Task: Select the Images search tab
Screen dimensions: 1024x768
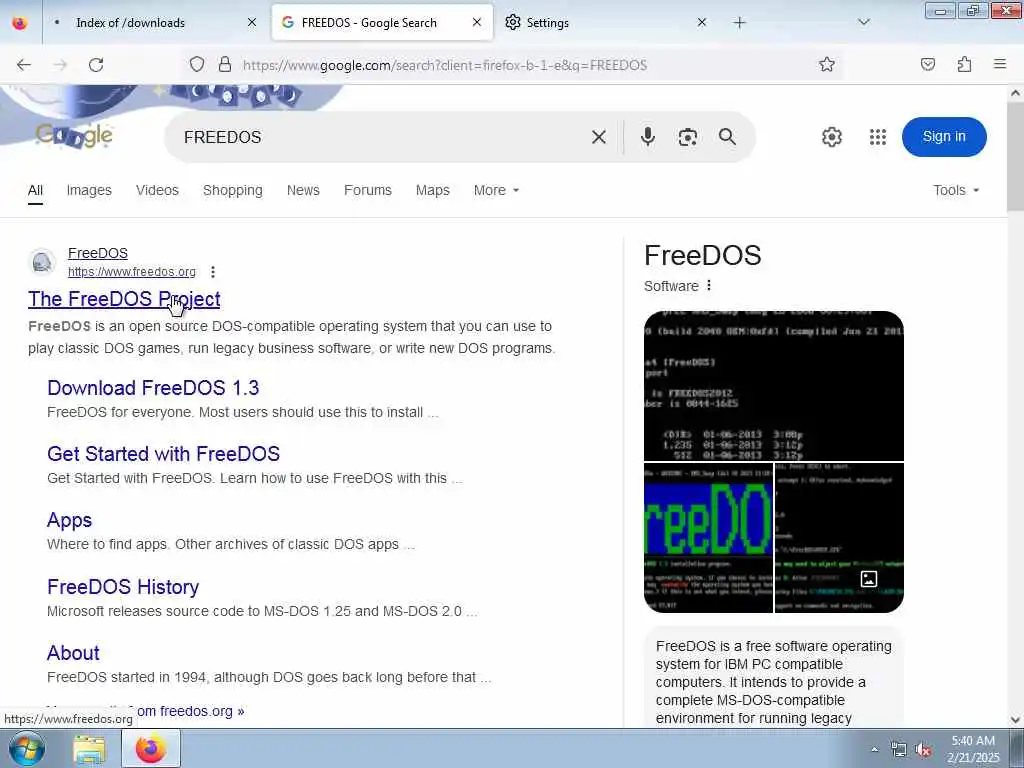Action: (x=89, y=190)
